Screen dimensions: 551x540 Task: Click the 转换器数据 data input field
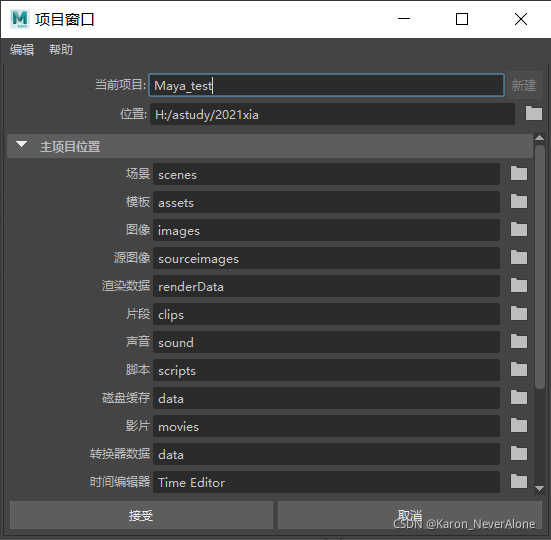326,454
